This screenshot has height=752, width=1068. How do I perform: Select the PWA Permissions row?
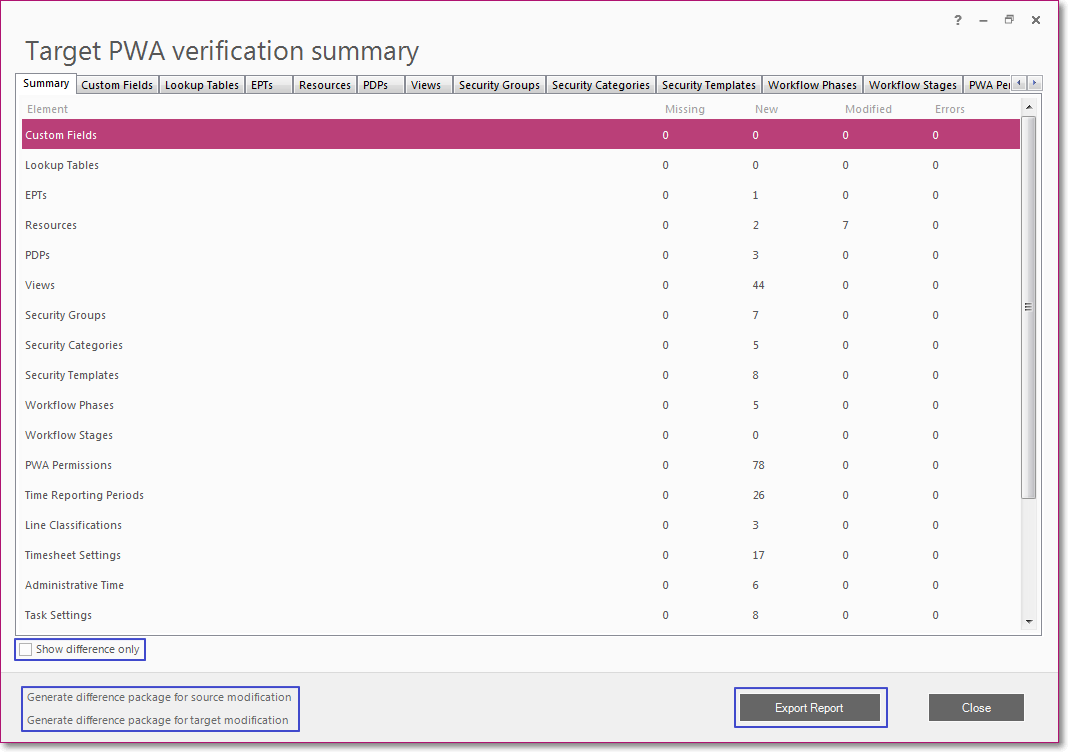tap(521, 465)
